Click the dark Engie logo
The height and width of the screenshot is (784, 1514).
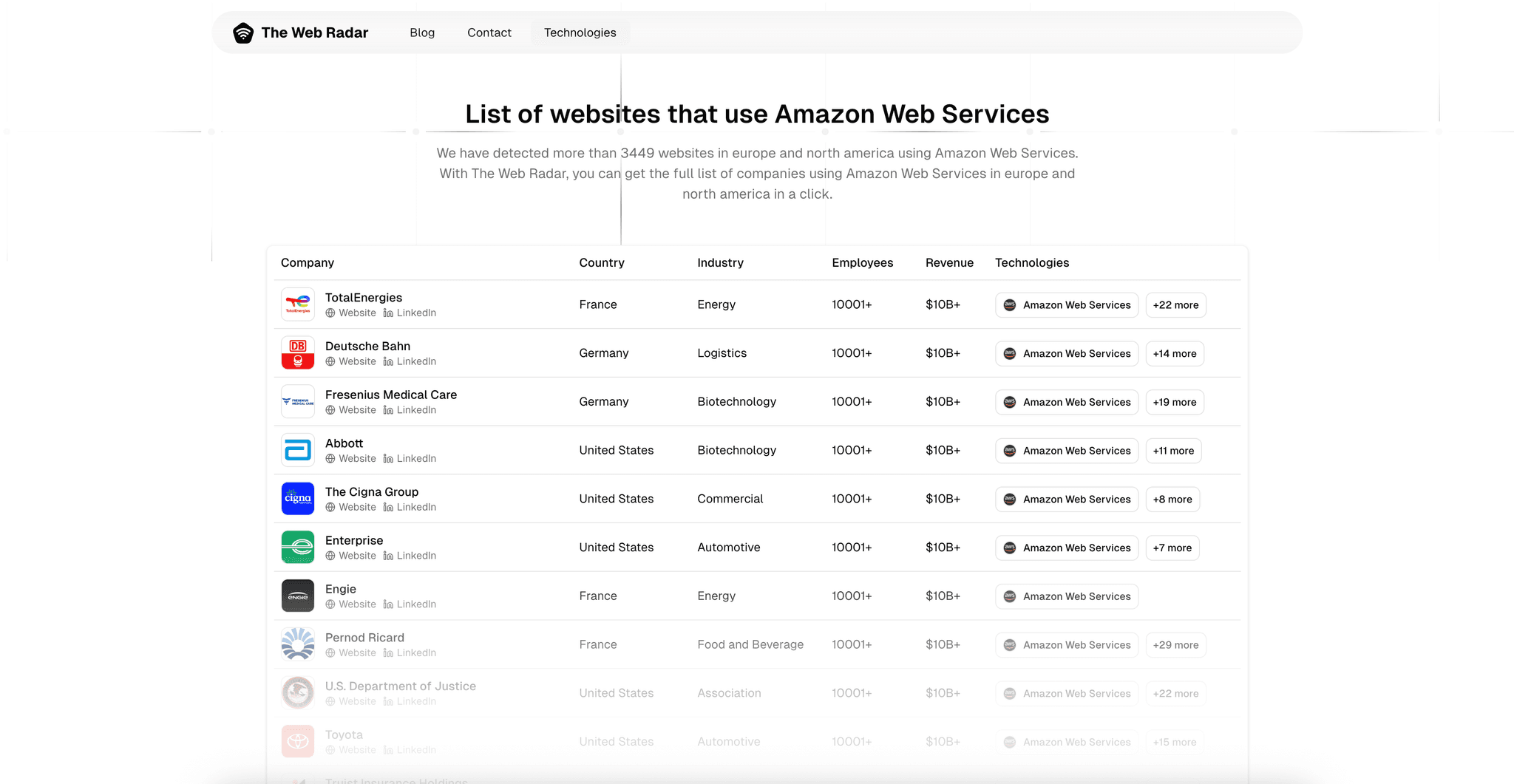[x=298, y=596]
